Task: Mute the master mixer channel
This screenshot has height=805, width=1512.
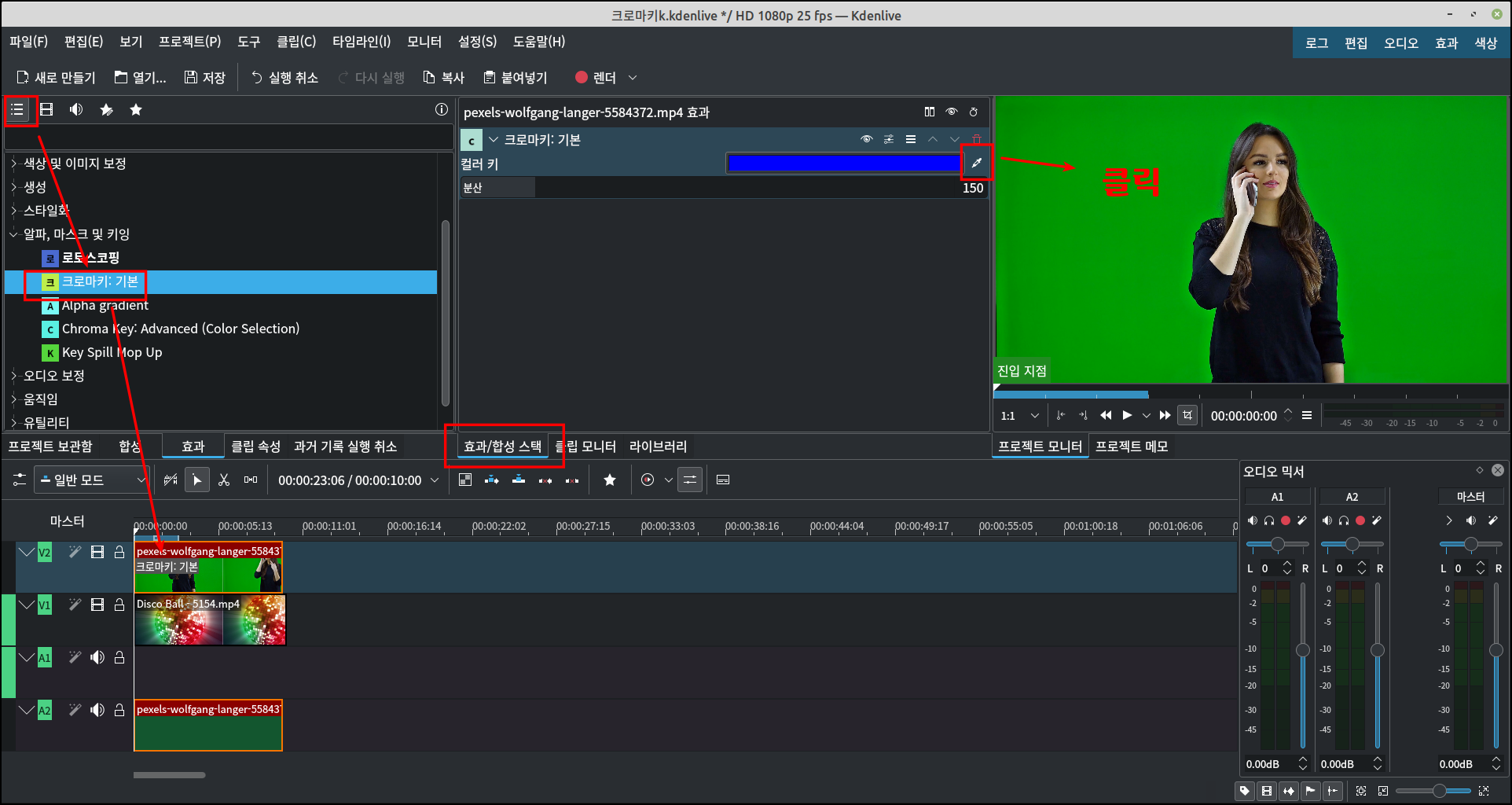Action: coord(1471,520)
